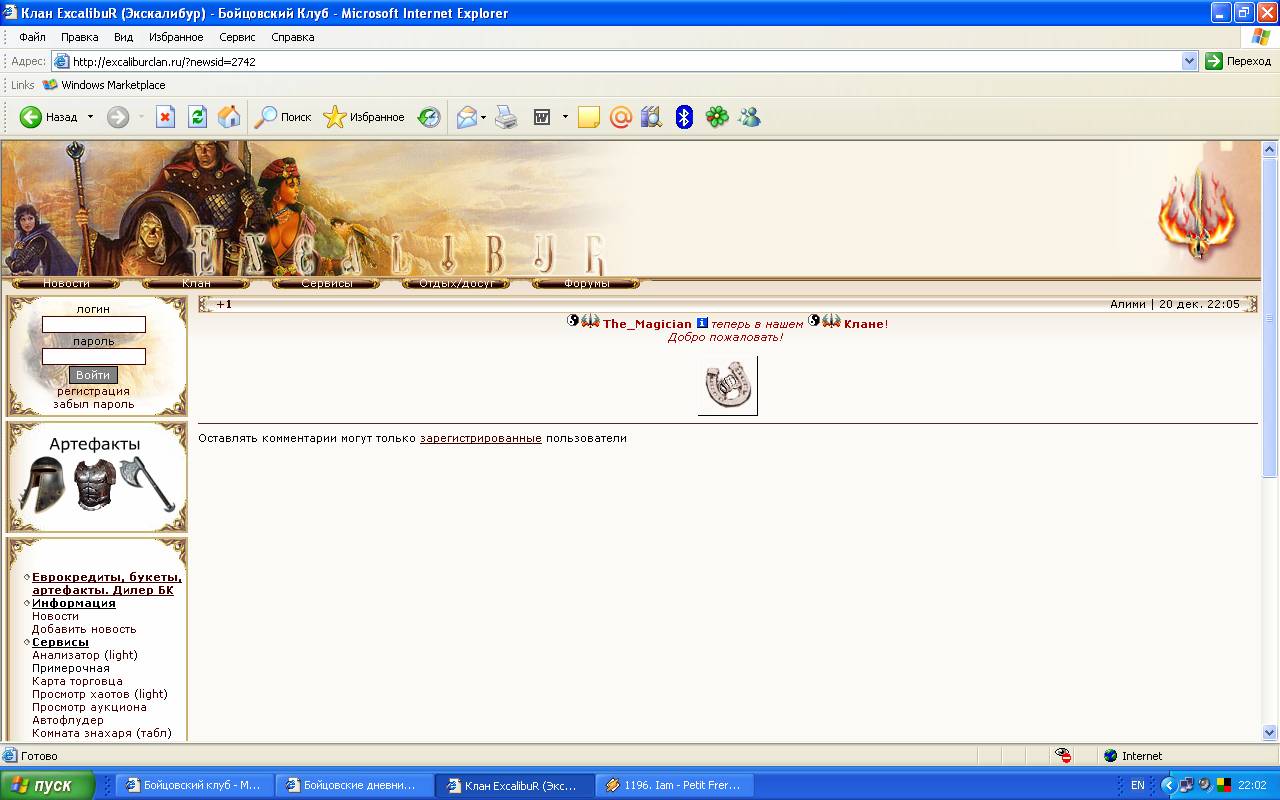Open the Анализатор (light) sidebar link

[x=85, y=655]
